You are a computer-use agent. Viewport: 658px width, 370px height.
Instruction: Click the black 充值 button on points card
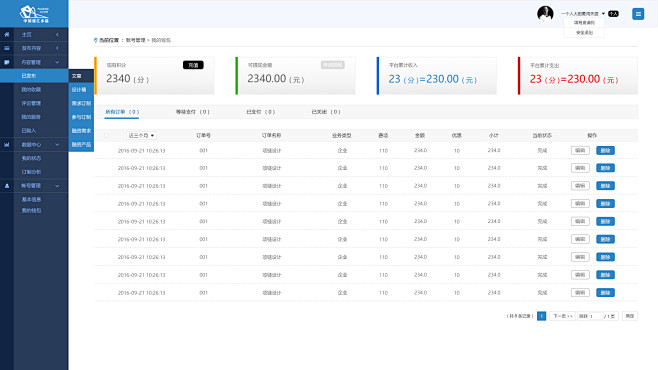tap(193, 65)
